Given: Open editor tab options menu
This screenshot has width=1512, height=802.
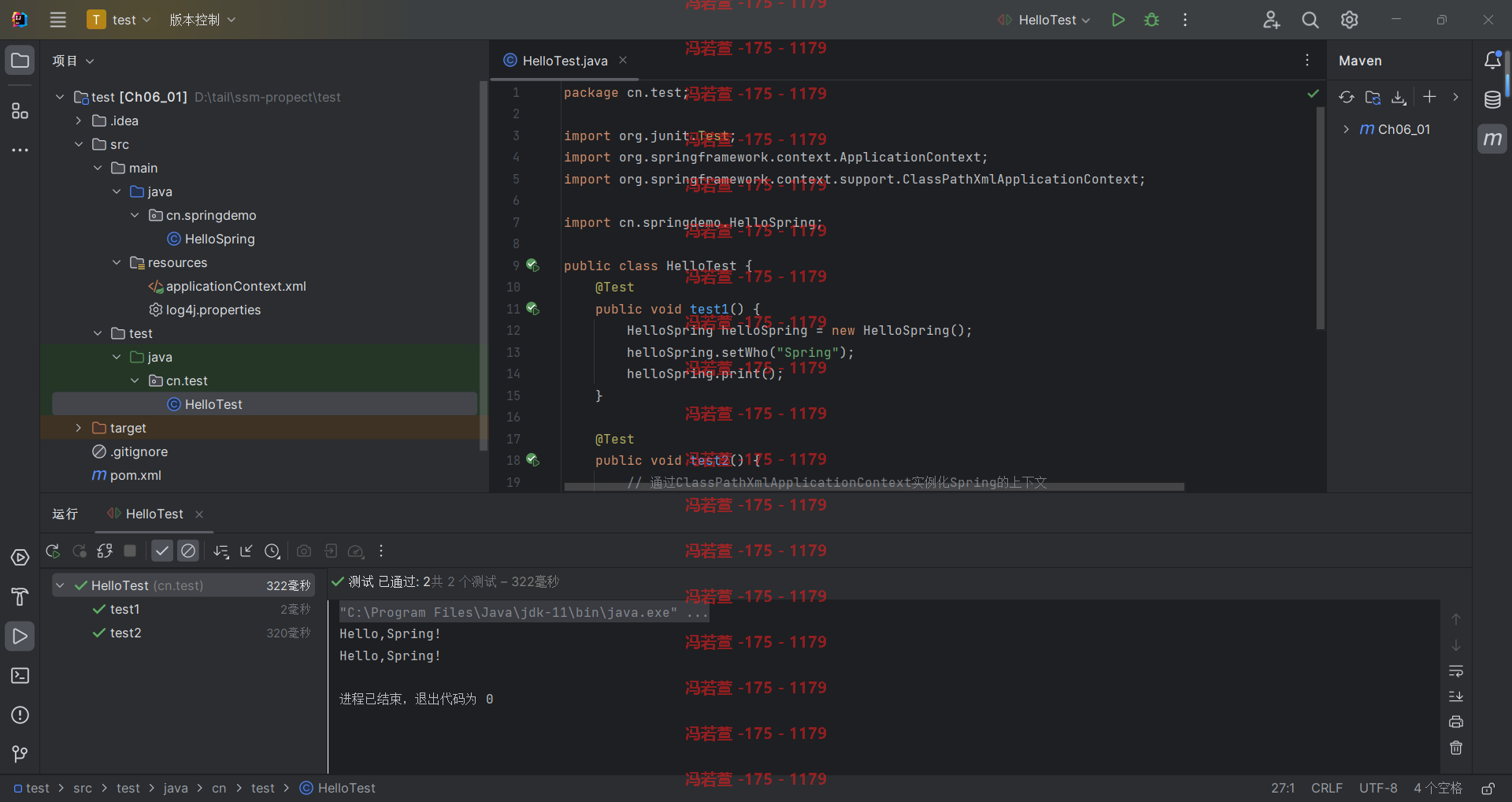Looking at the screenshot, I should (x=1307, y=60).
